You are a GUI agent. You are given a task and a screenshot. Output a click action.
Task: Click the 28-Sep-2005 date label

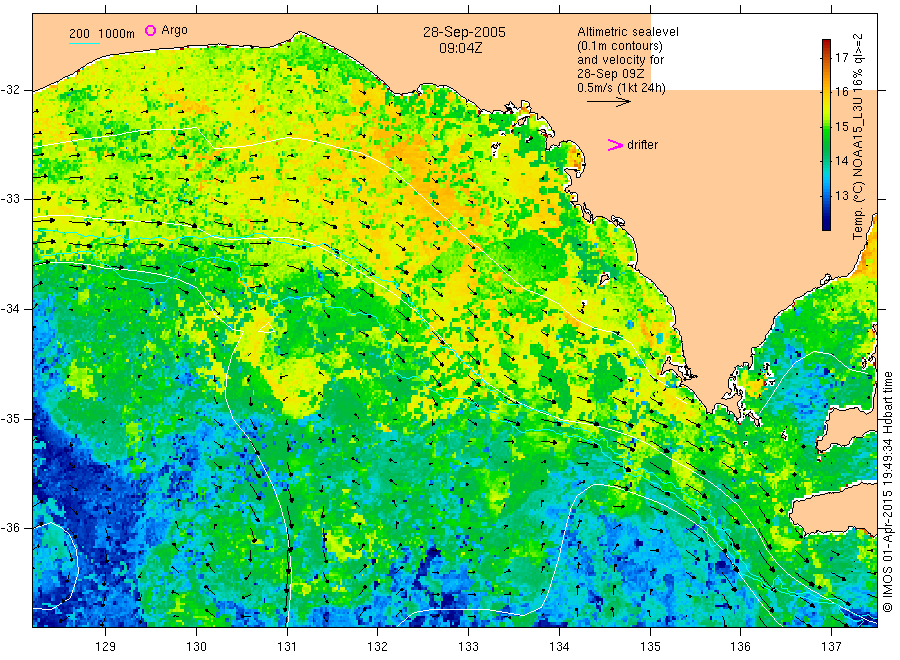coord(464,32)
